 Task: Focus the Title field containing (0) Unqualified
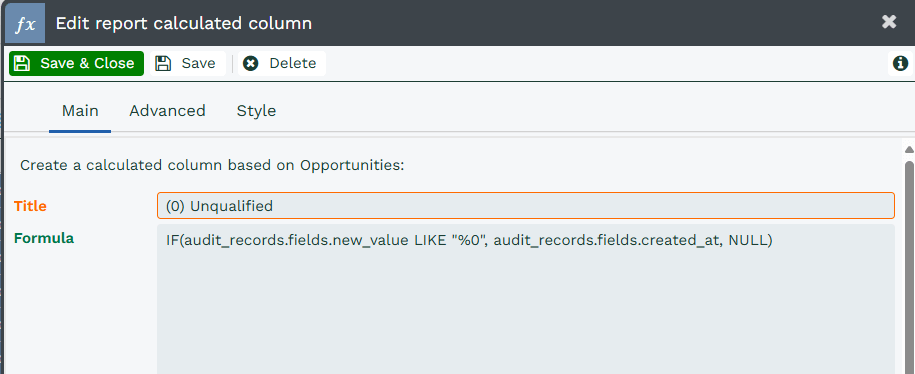click(x=525, y=206)
